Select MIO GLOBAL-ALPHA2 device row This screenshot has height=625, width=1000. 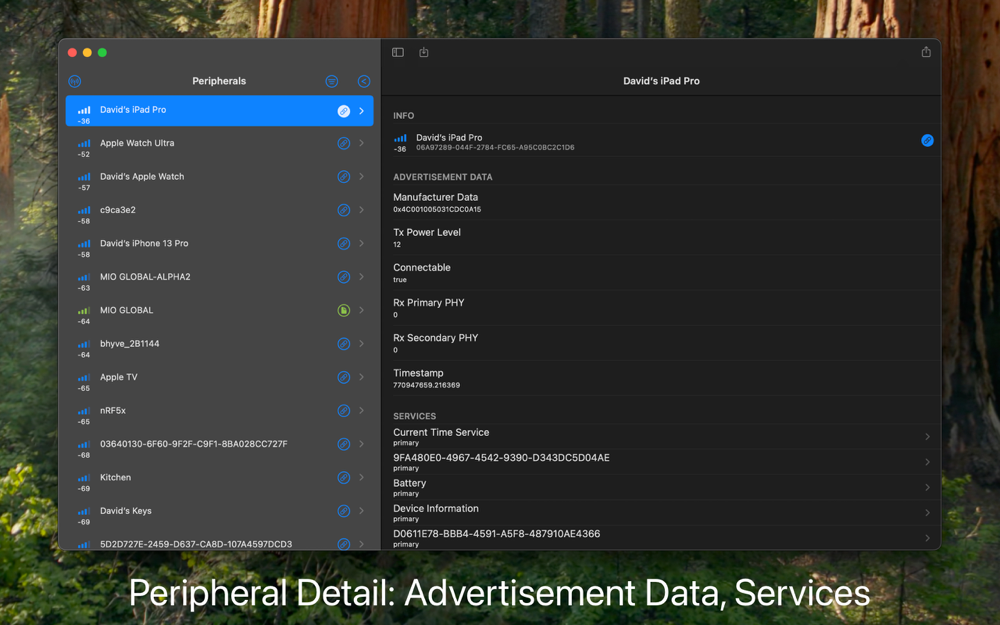tap(219, 281)
